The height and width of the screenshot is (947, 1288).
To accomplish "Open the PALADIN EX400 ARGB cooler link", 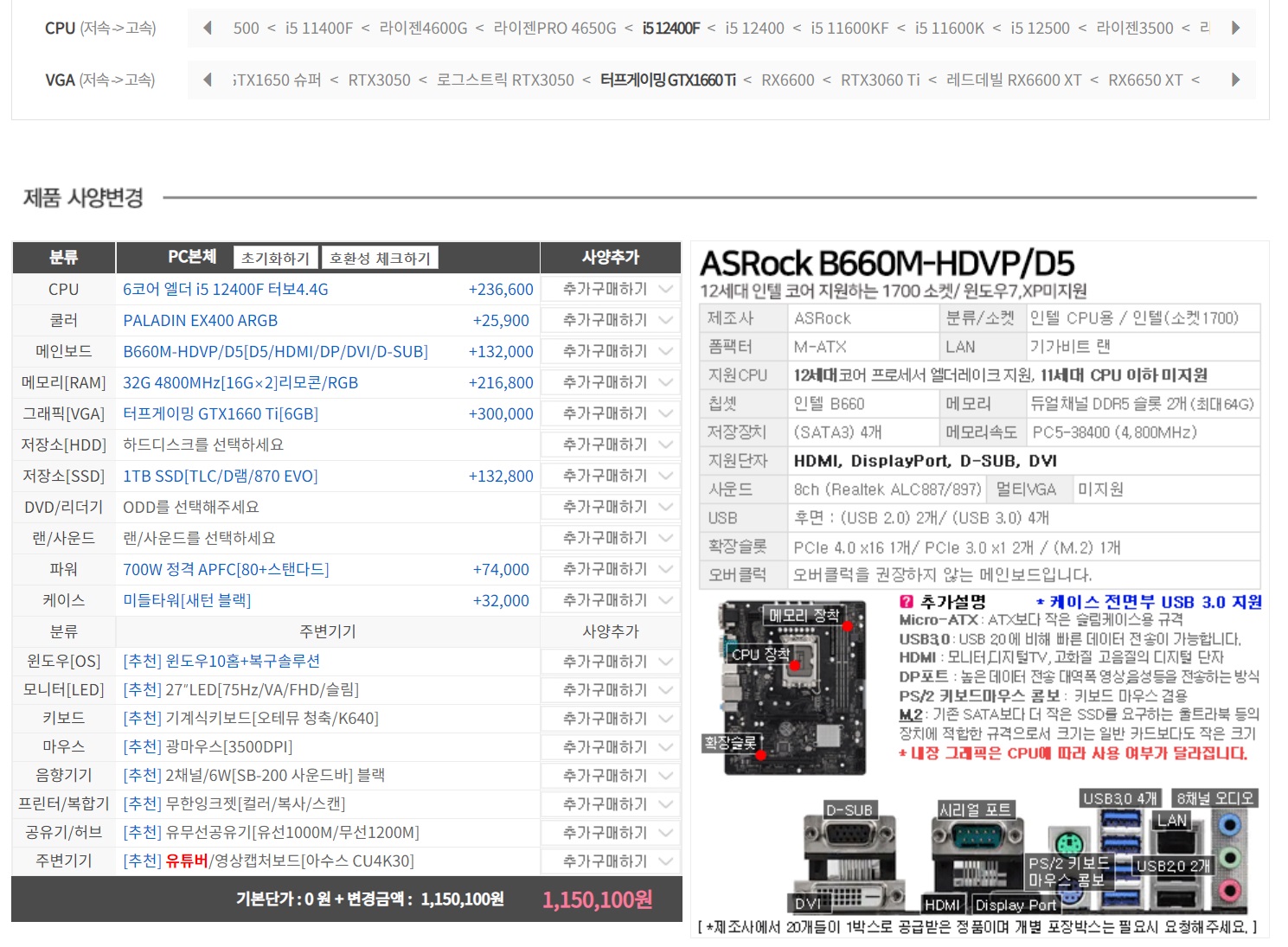I will [201, 321].
